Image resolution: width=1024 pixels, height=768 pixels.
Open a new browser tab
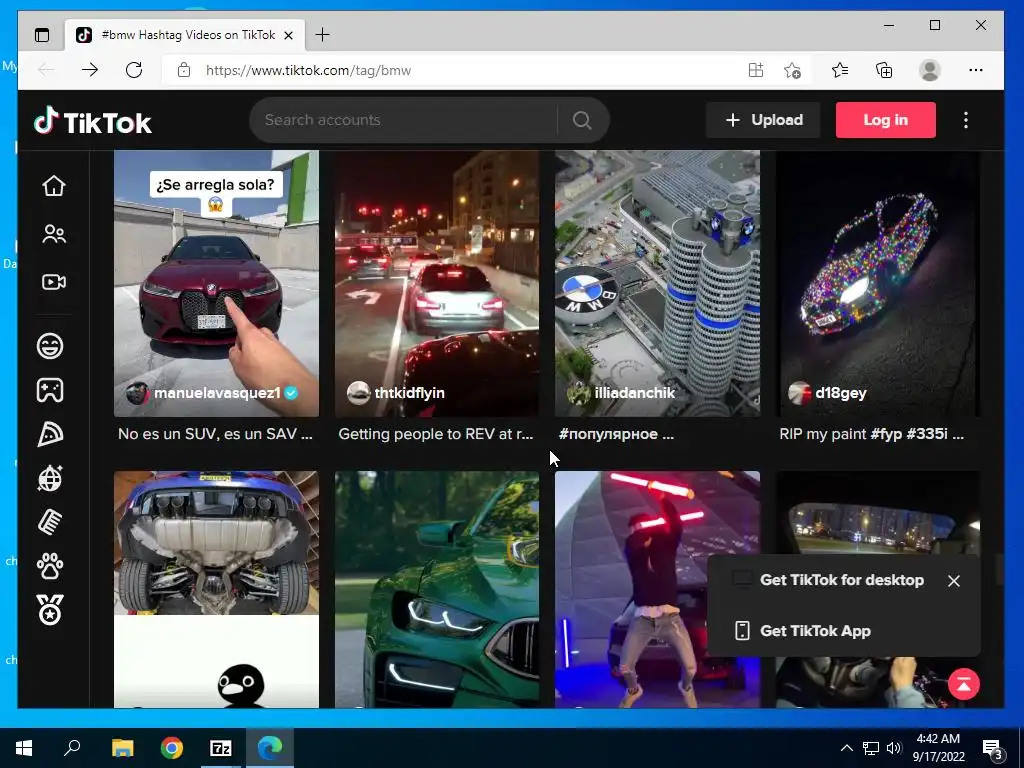(x=323, y=35)
